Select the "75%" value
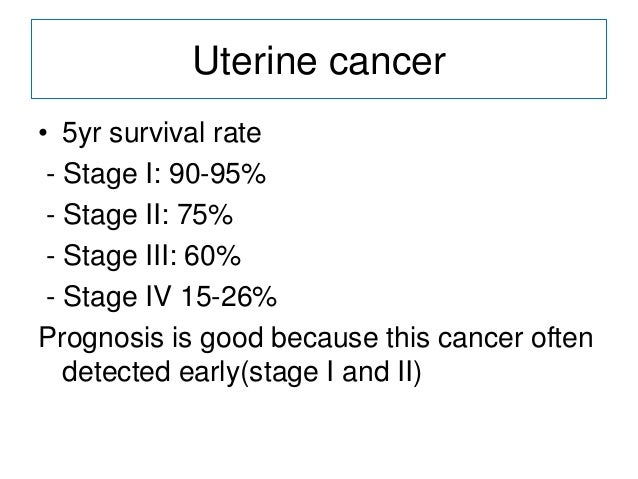The height and width of the screenshot is (479, 638). (x=208, y=218)
